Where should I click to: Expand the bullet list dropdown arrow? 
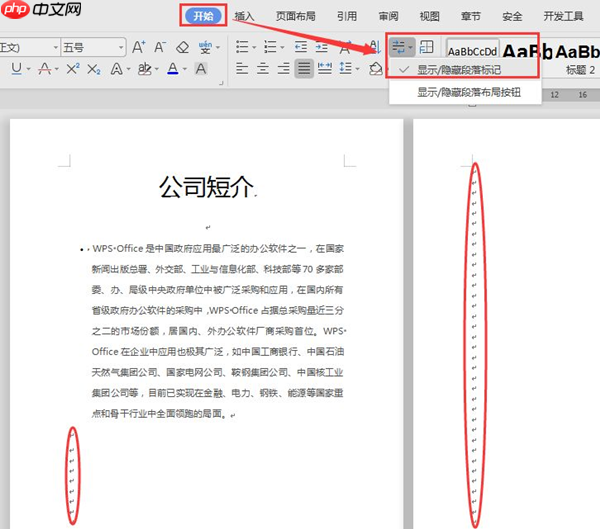[x=254, y=48]
